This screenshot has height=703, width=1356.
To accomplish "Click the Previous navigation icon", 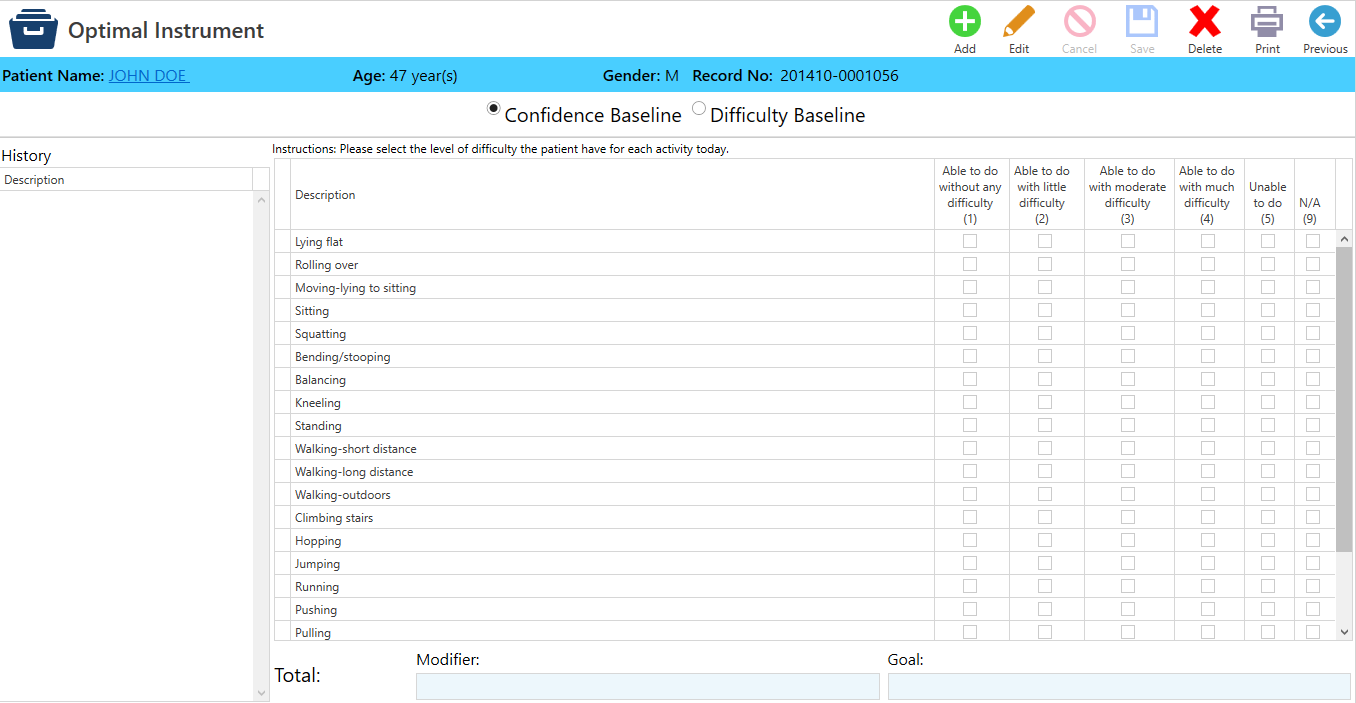I will click(x=1324, y=22).
